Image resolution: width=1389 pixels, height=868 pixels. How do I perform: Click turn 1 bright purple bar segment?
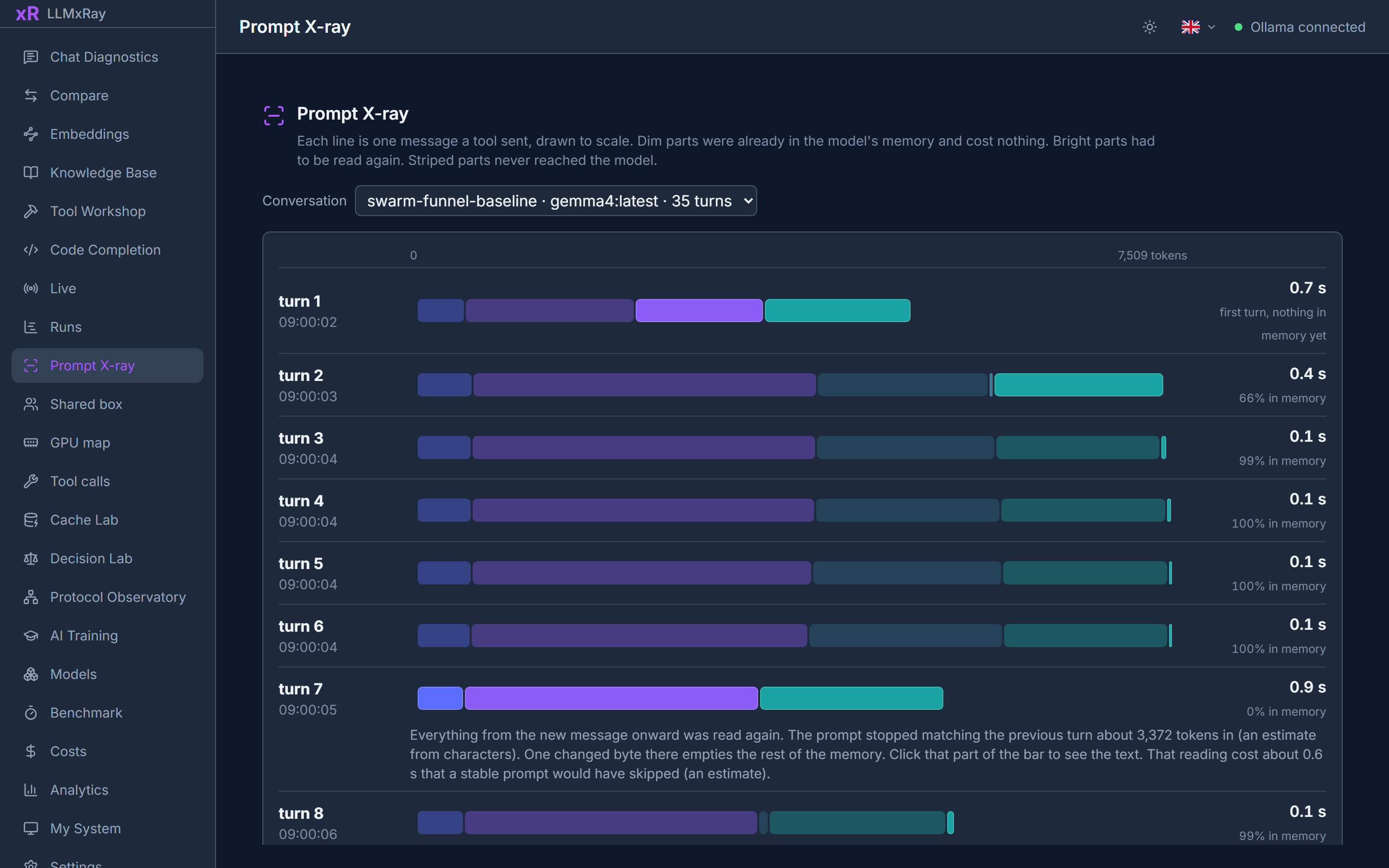(698, 310)
